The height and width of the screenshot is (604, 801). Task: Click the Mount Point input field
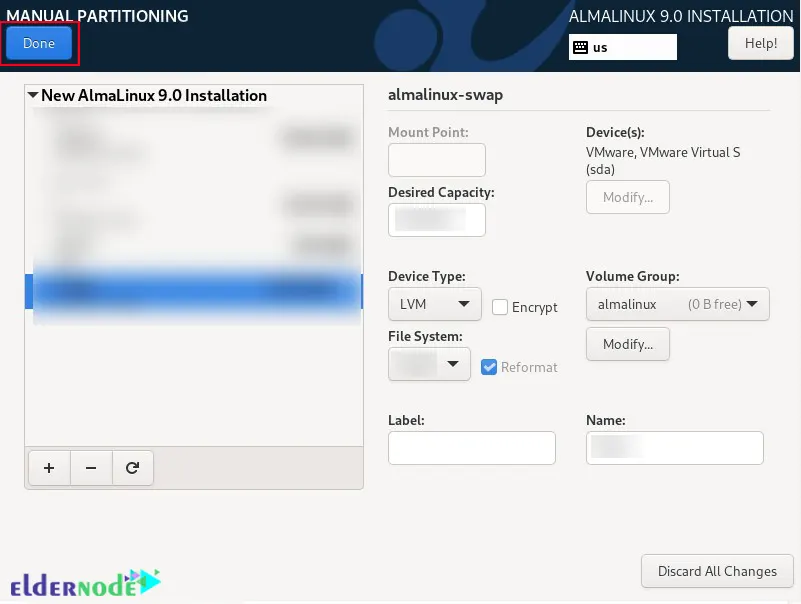(437, 160)
